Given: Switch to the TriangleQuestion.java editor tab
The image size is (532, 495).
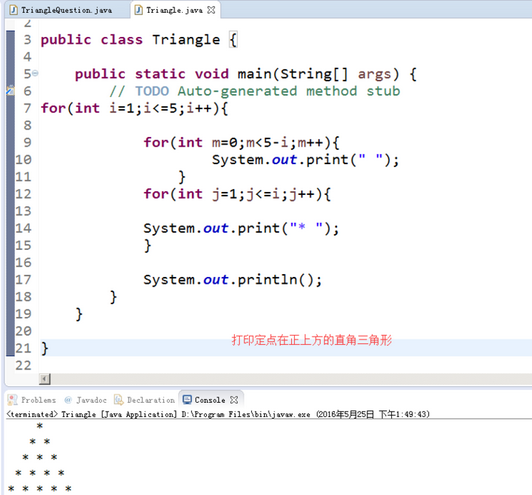Looking at the screenshot, I should (x=66, y=10).
